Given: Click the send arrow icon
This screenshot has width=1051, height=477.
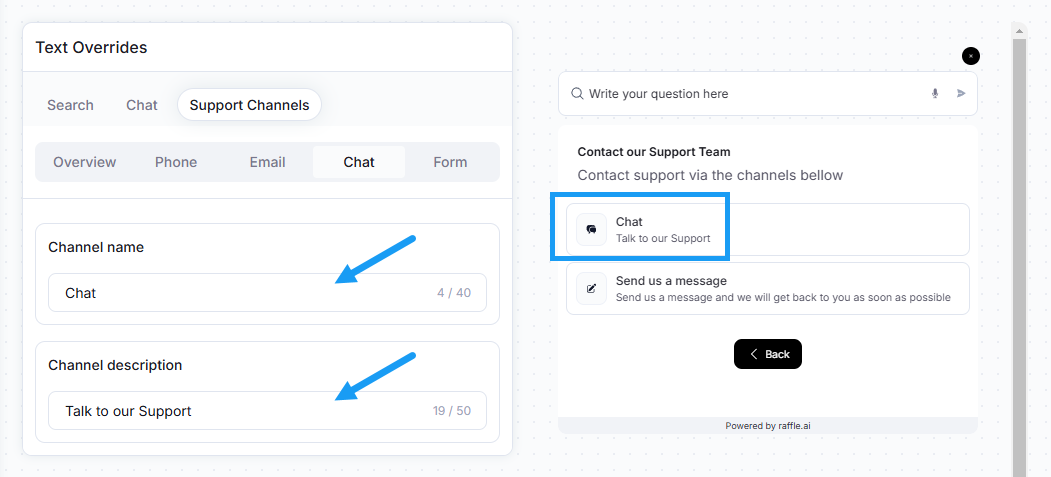Looking at the screenshot, I should point(961,94).
